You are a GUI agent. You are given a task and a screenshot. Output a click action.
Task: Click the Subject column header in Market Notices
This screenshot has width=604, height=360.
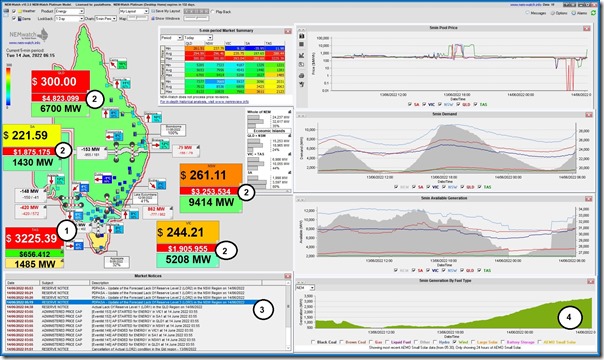pyautogui.click(x=65, y=283)
